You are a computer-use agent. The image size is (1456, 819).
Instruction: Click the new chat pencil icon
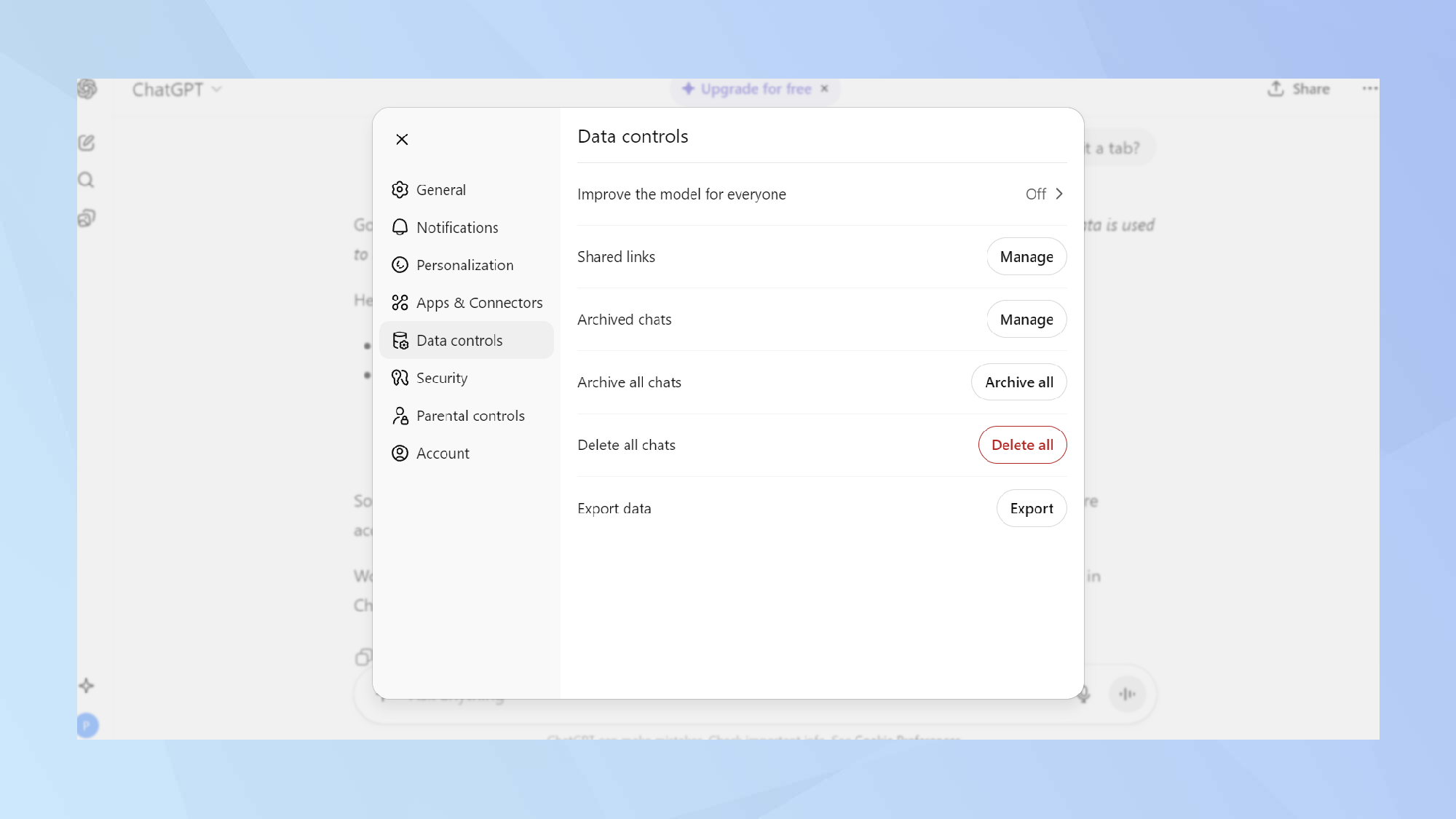(x=87, y=143)
